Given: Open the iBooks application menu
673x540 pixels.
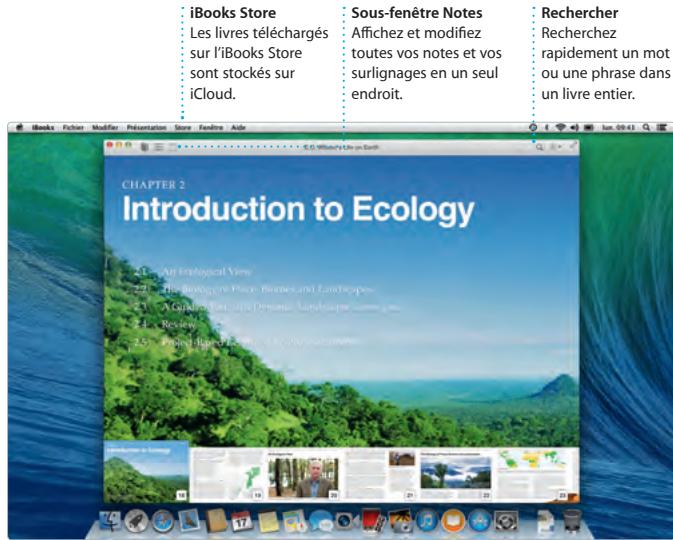Looking at the screenshot, I should [42, 127].
